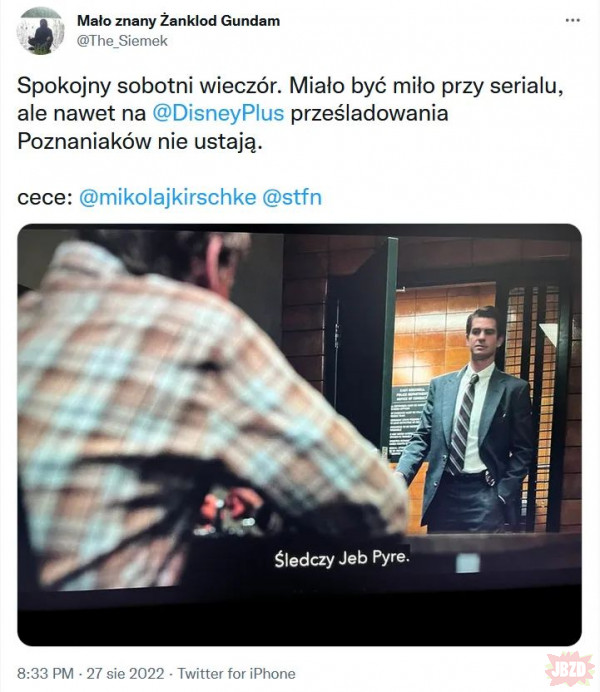Click the JBZD watermark logo
The image size is (600, 692).
pos(569,669)
